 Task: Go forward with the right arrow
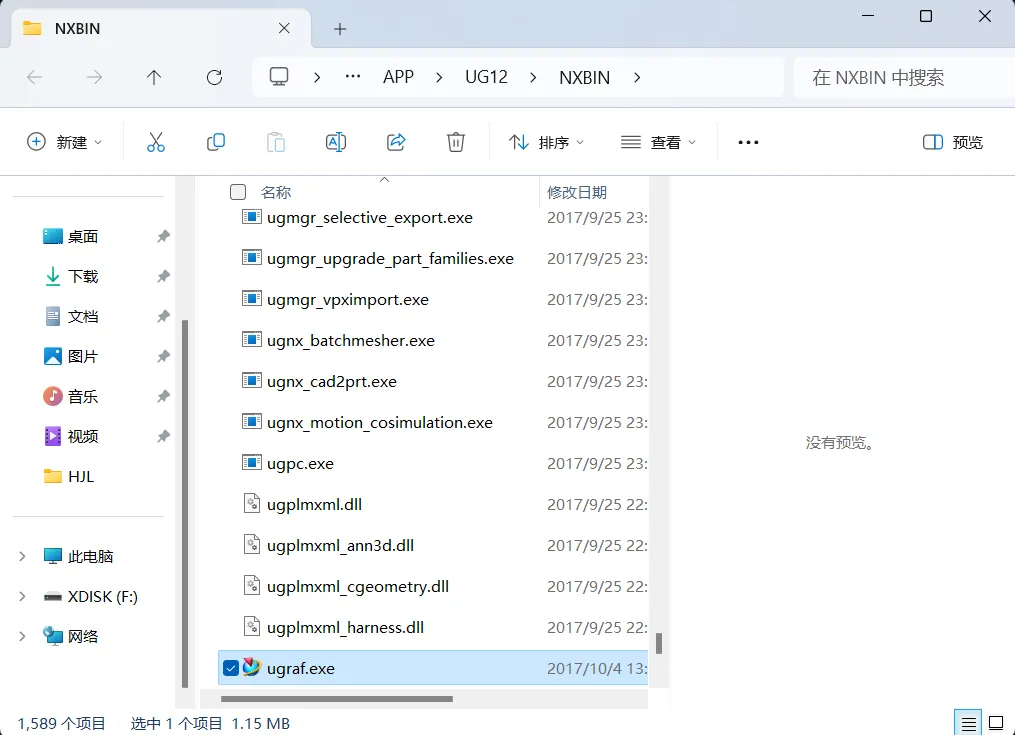tap(95, 78)
